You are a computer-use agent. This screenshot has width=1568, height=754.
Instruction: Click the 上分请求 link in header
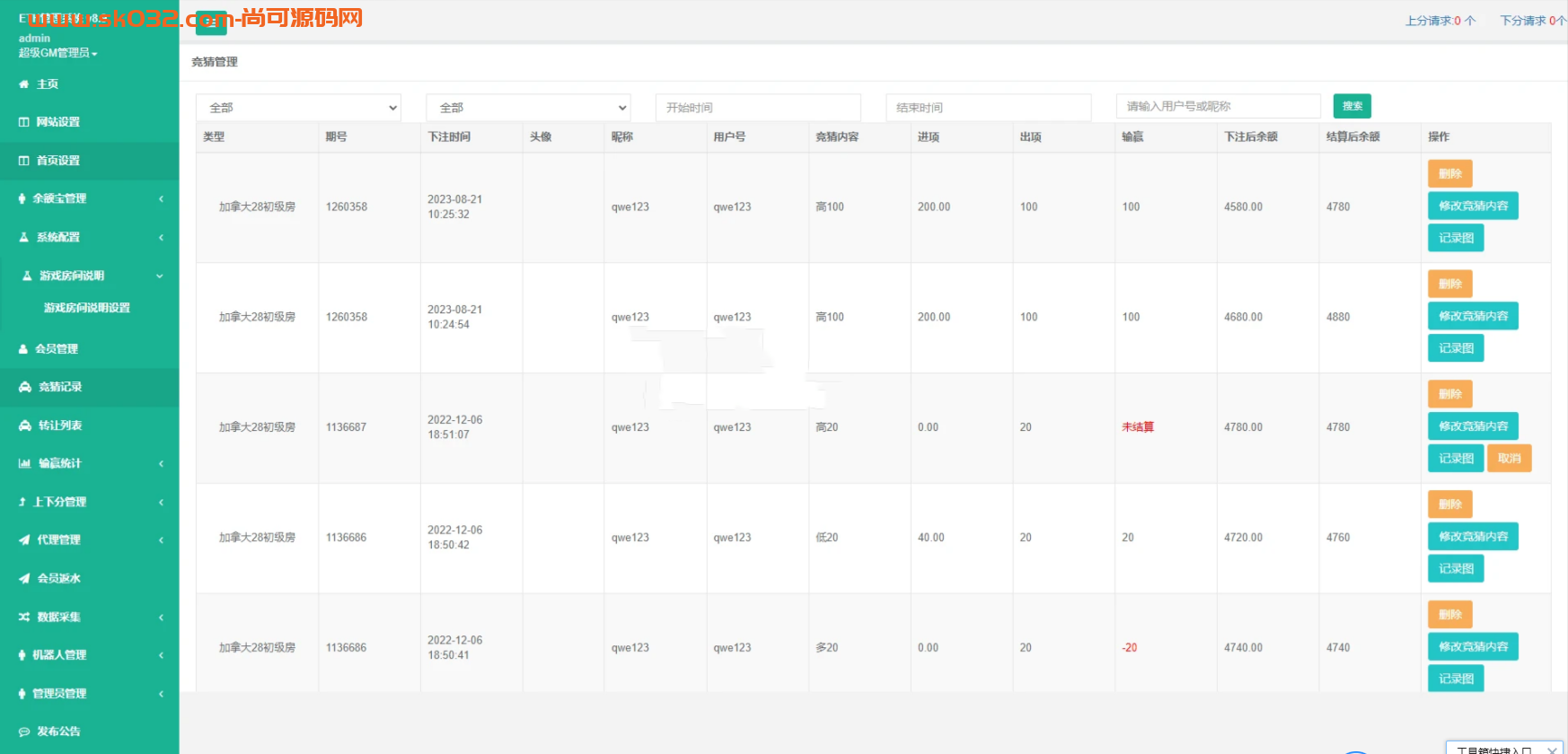1440,21
